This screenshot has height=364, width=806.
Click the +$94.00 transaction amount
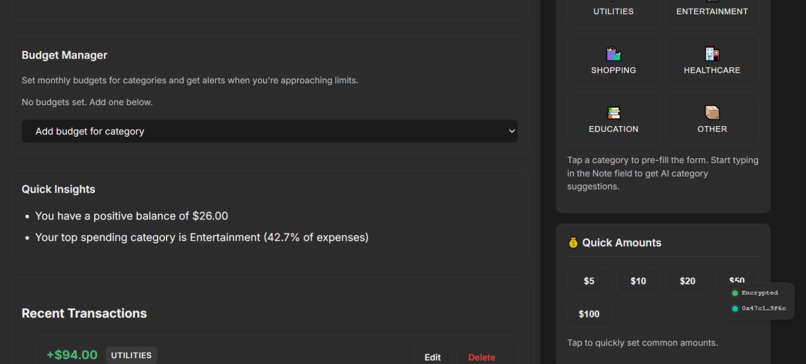coord(72,355)
